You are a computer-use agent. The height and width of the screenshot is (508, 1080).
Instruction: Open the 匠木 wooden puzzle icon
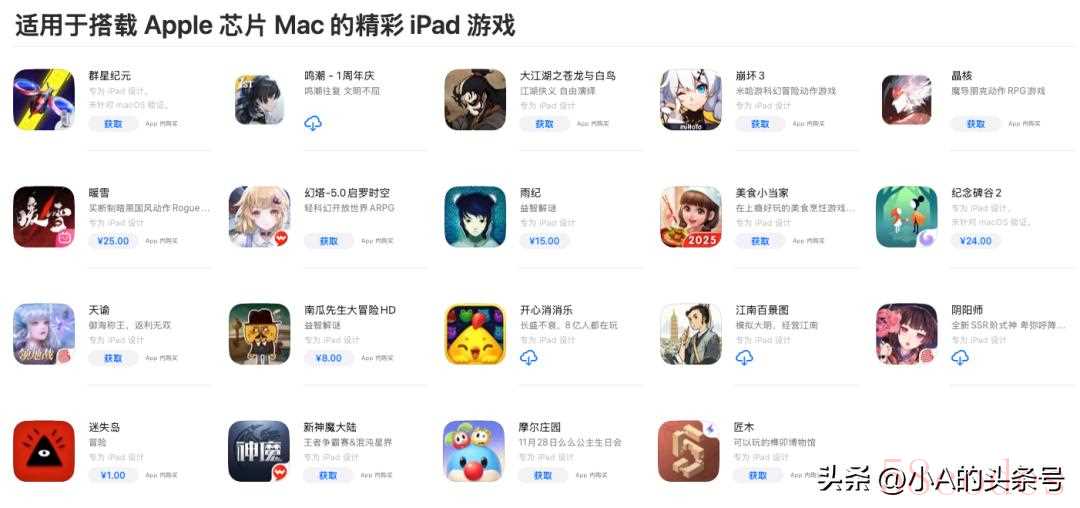tap(689, 452)
